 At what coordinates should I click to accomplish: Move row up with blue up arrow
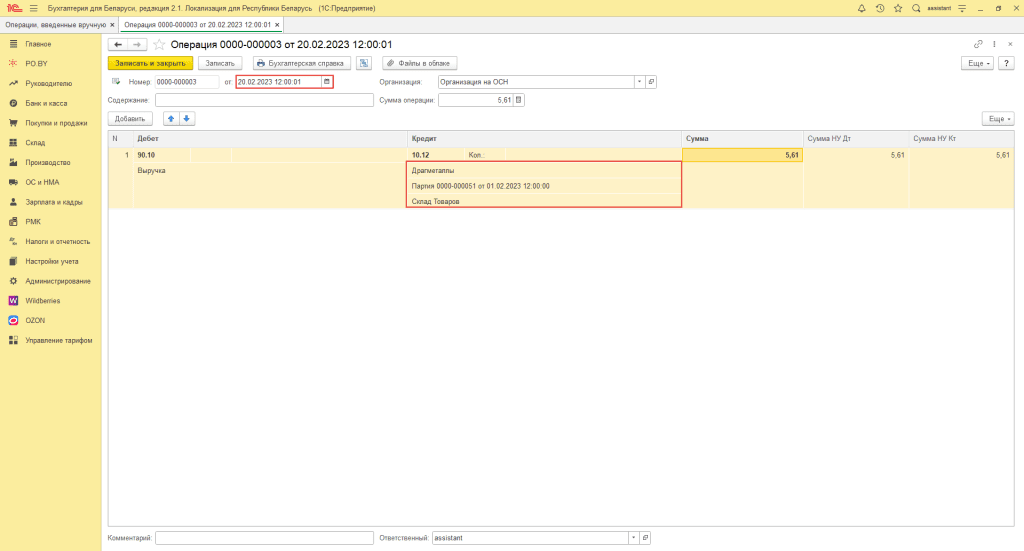coord(171,118)
